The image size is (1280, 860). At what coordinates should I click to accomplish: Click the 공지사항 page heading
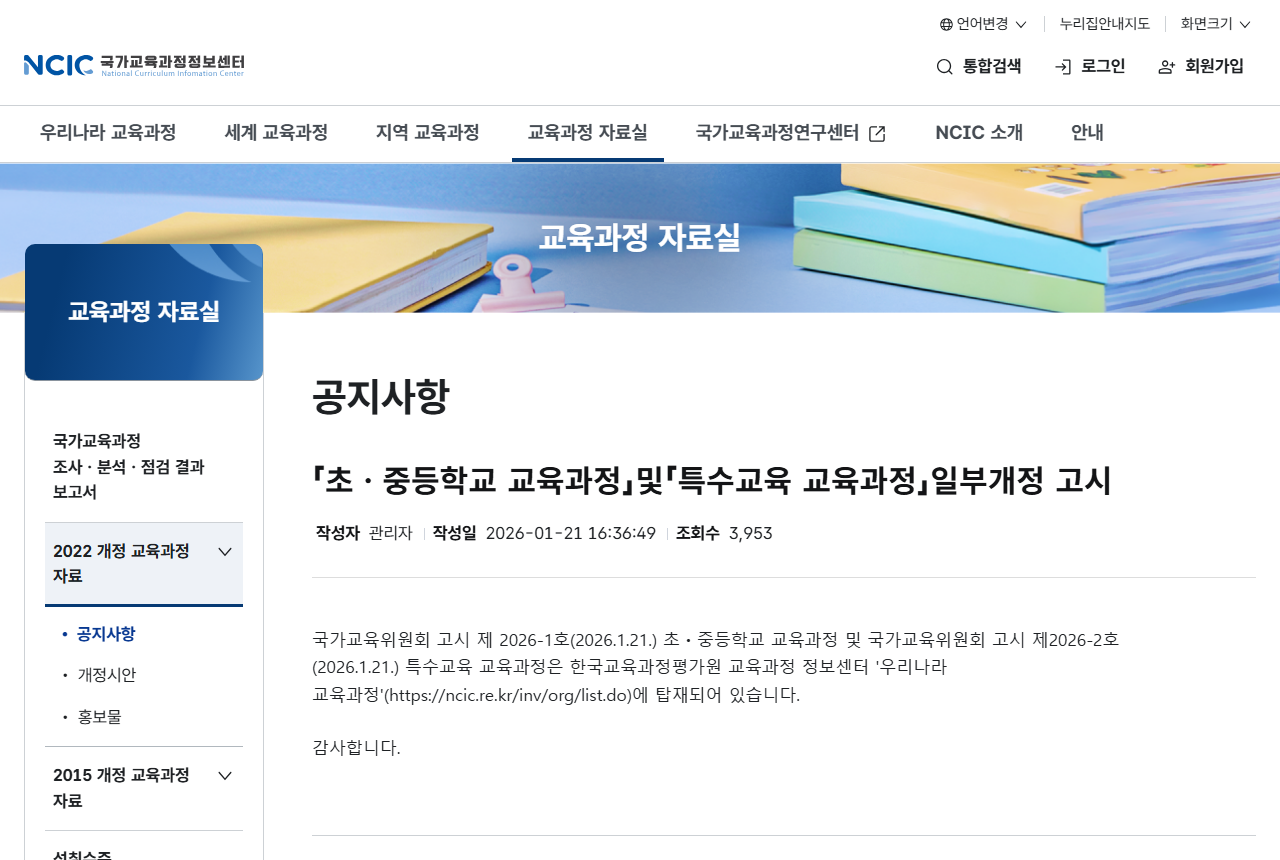click(381, 398)
